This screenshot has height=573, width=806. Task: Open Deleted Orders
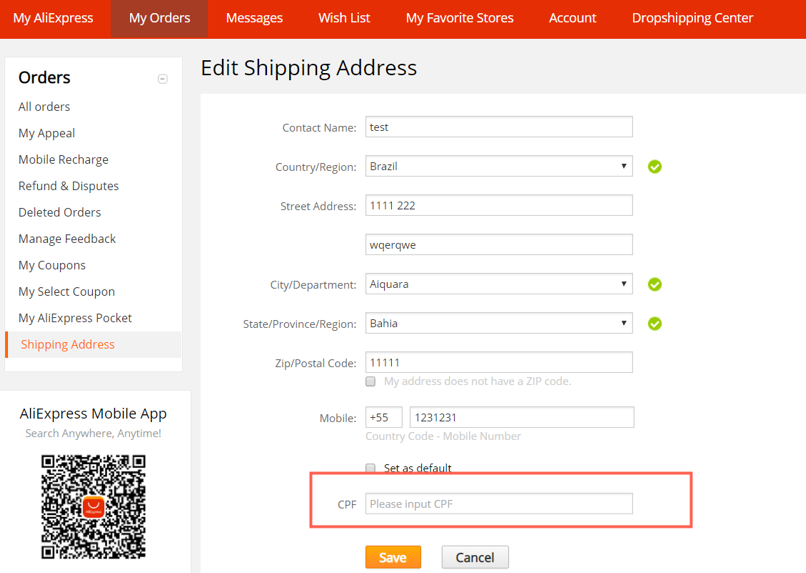60,213
